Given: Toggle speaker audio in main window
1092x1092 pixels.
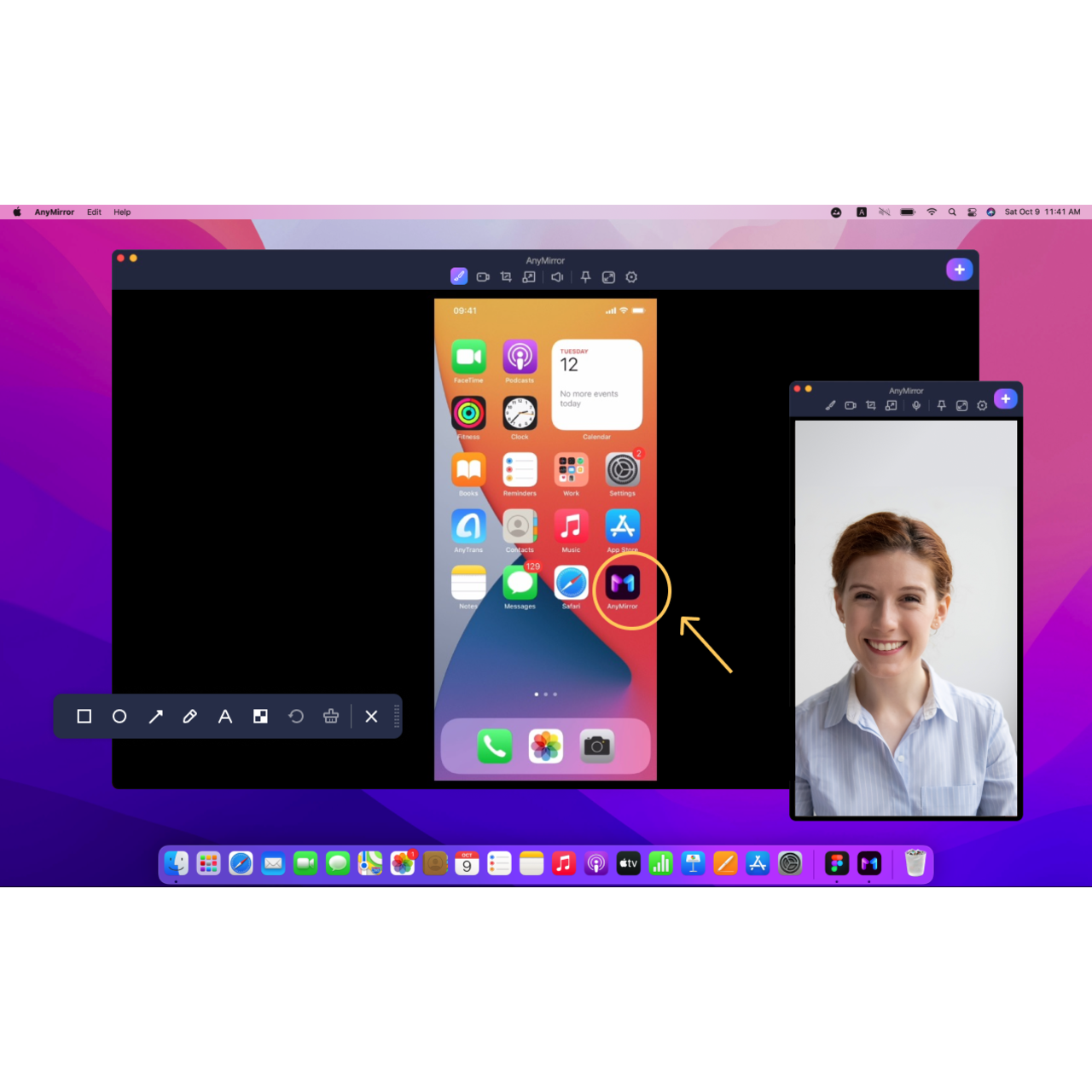Looking at the screenshot, I should pos(557,277).
